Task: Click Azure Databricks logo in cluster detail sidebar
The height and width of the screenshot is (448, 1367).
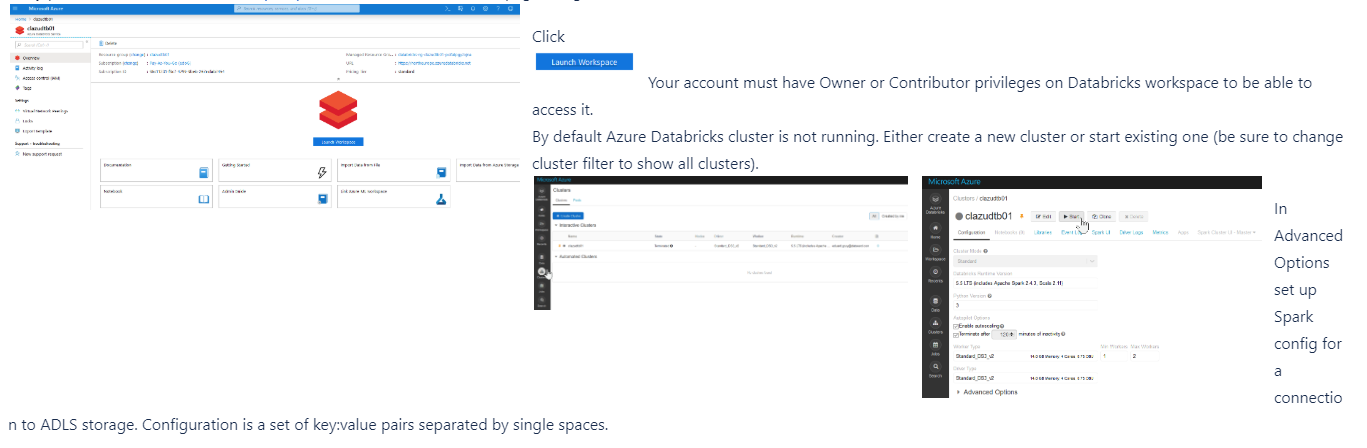Action: [935, 203]
